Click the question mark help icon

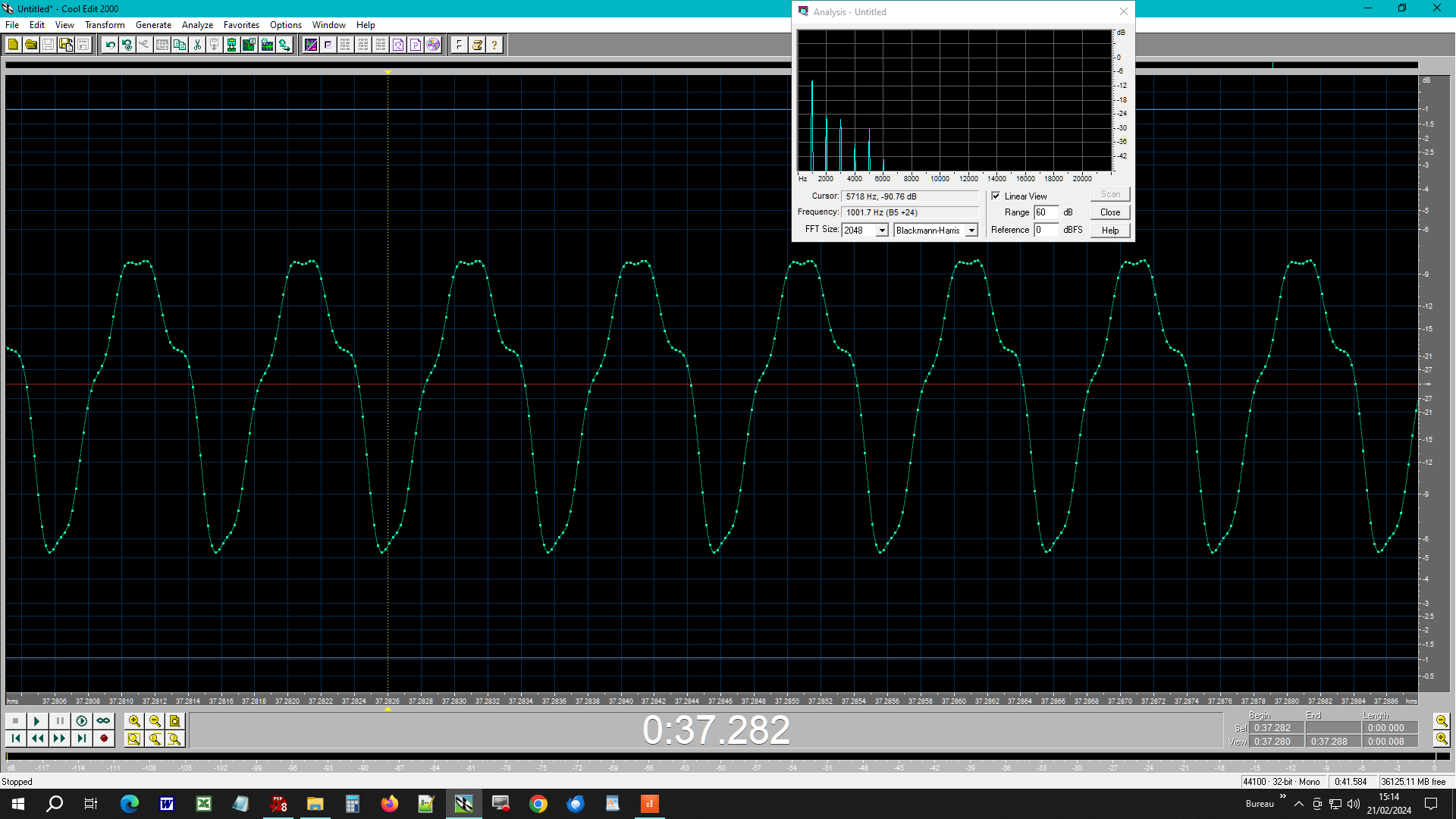coord(494,45)
